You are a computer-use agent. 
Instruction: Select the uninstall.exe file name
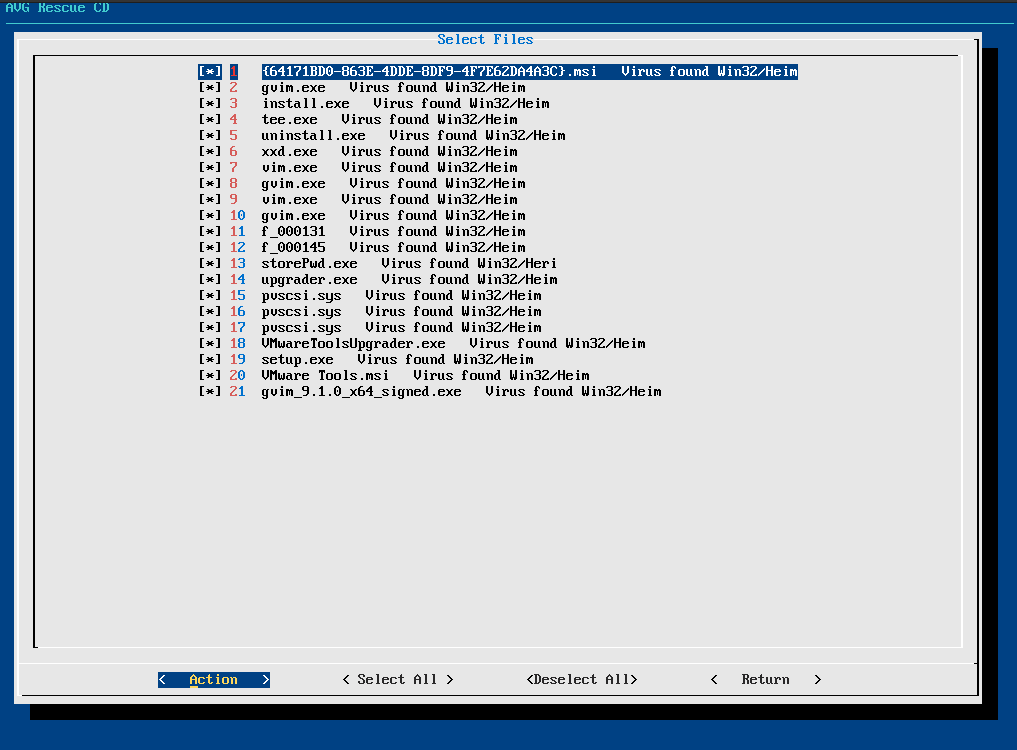pyautogui.click(x=313, y=136)
